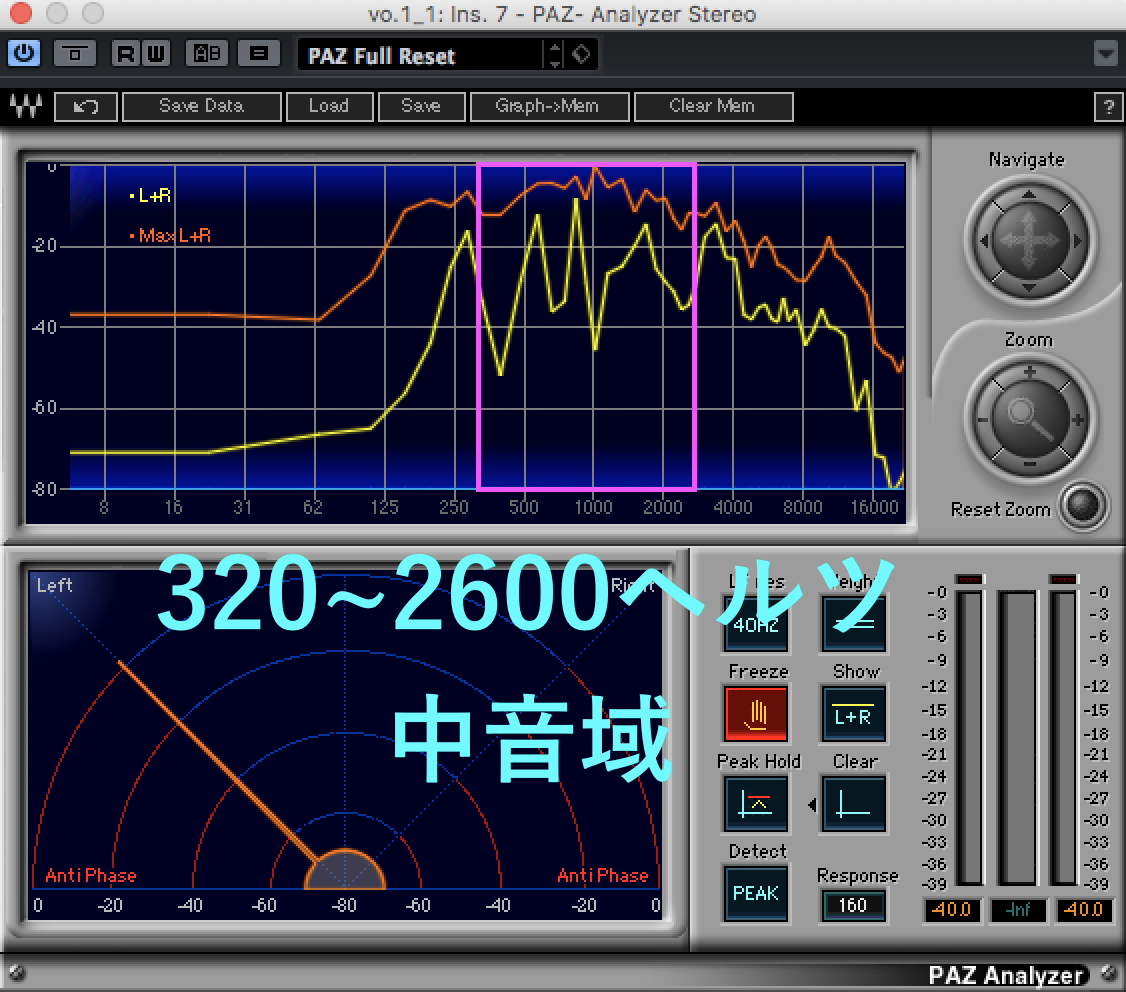Toggle the plugin power bypass button
The image size is (1126, 992).
coord(24,53)
